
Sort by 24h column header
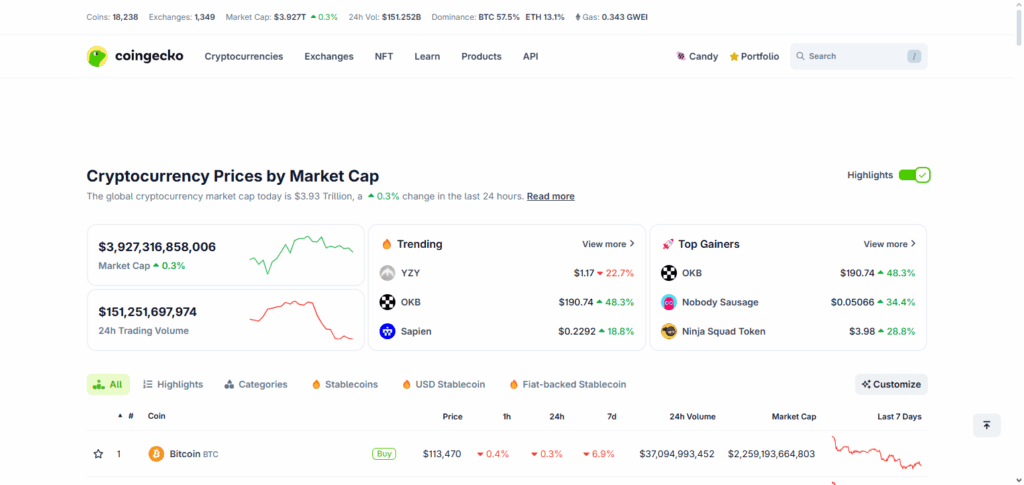[x=557, y=416]
